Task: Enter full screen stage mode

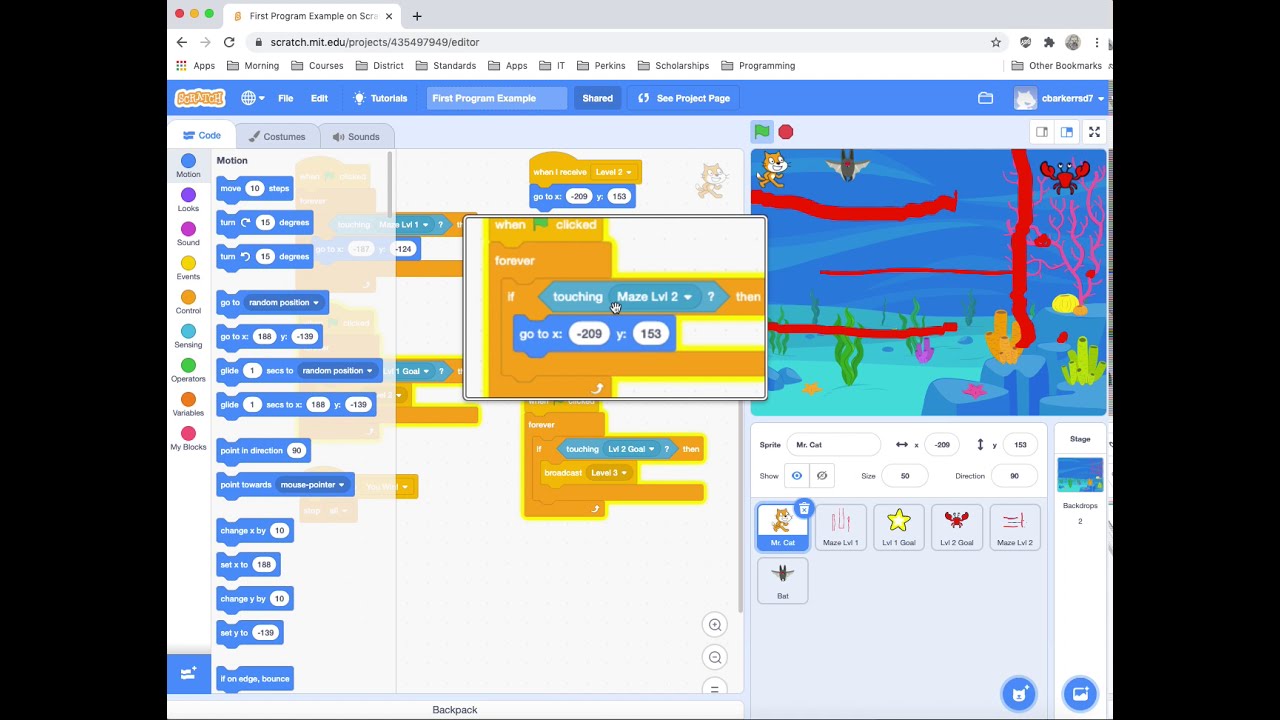Action: [1094, 132]
